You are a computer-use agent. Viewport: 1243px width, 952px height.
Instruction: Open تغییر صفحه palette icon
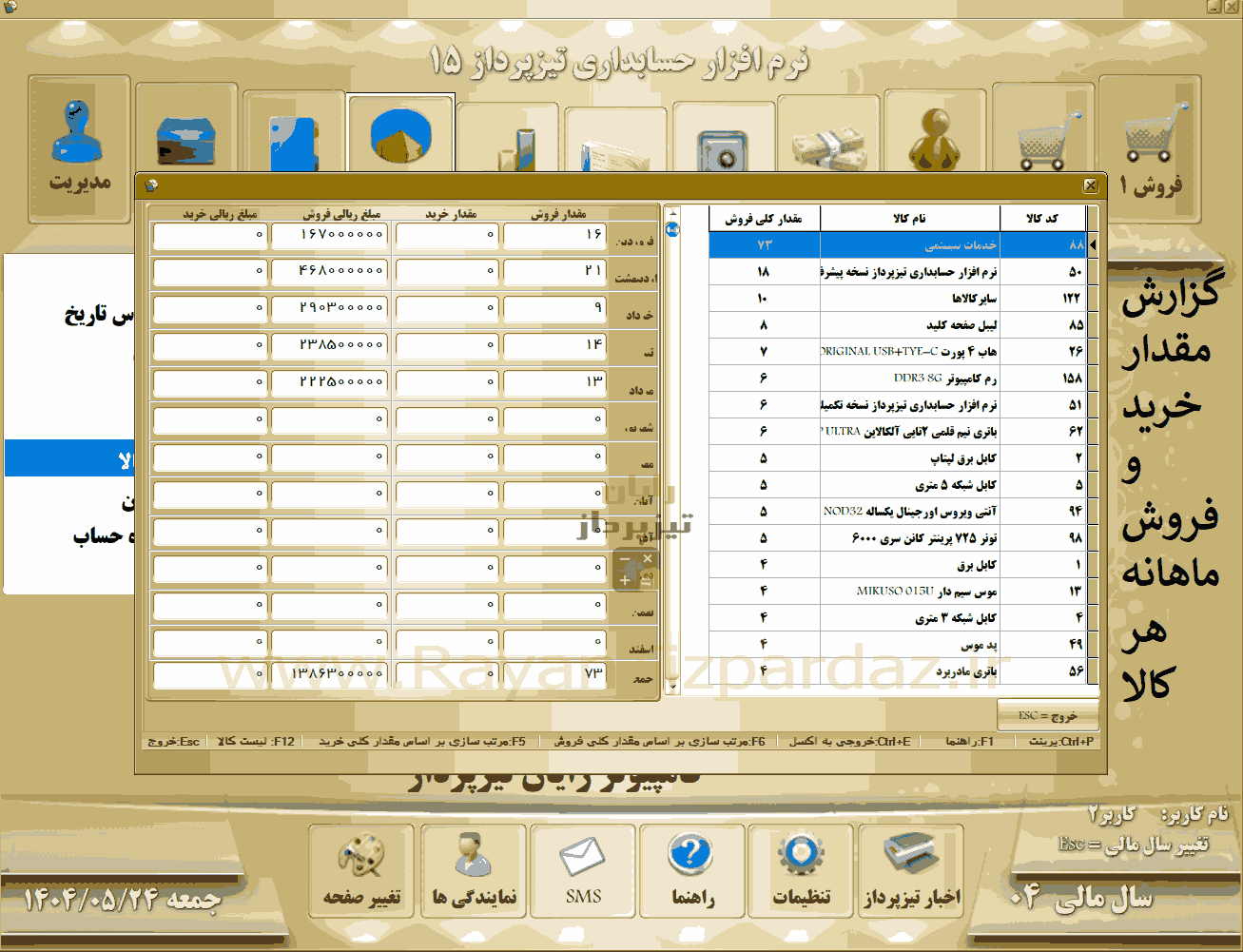point(361,870)
